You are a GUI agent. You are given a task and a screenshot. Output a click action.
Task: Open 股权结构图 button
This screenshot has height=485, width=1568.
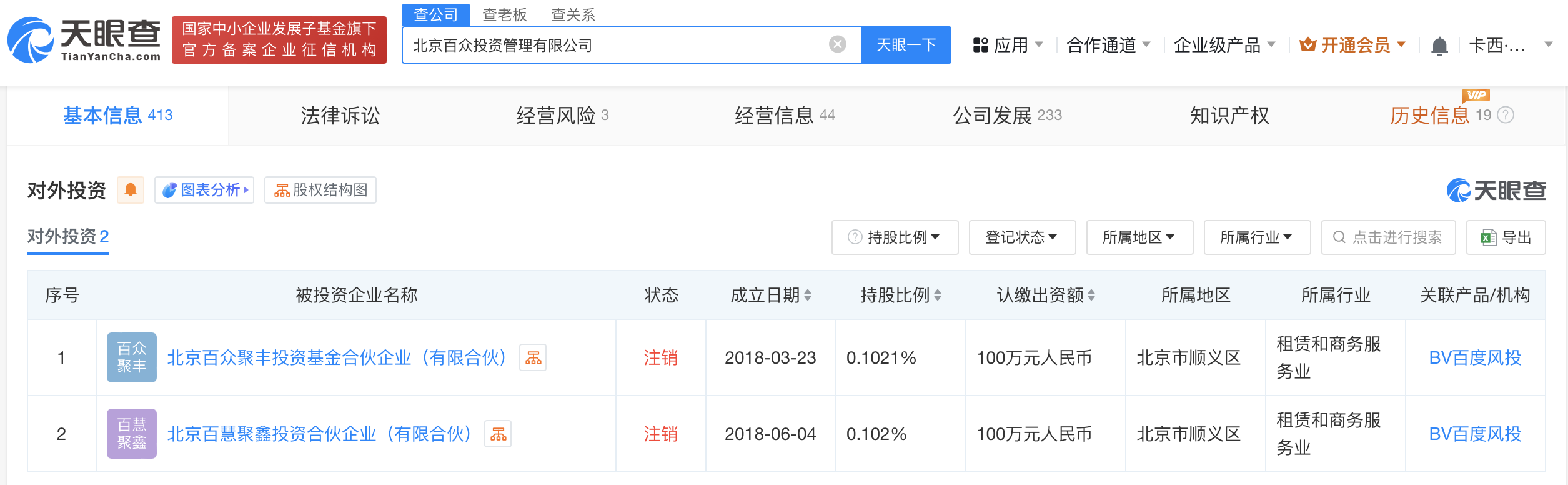[320, 190]
